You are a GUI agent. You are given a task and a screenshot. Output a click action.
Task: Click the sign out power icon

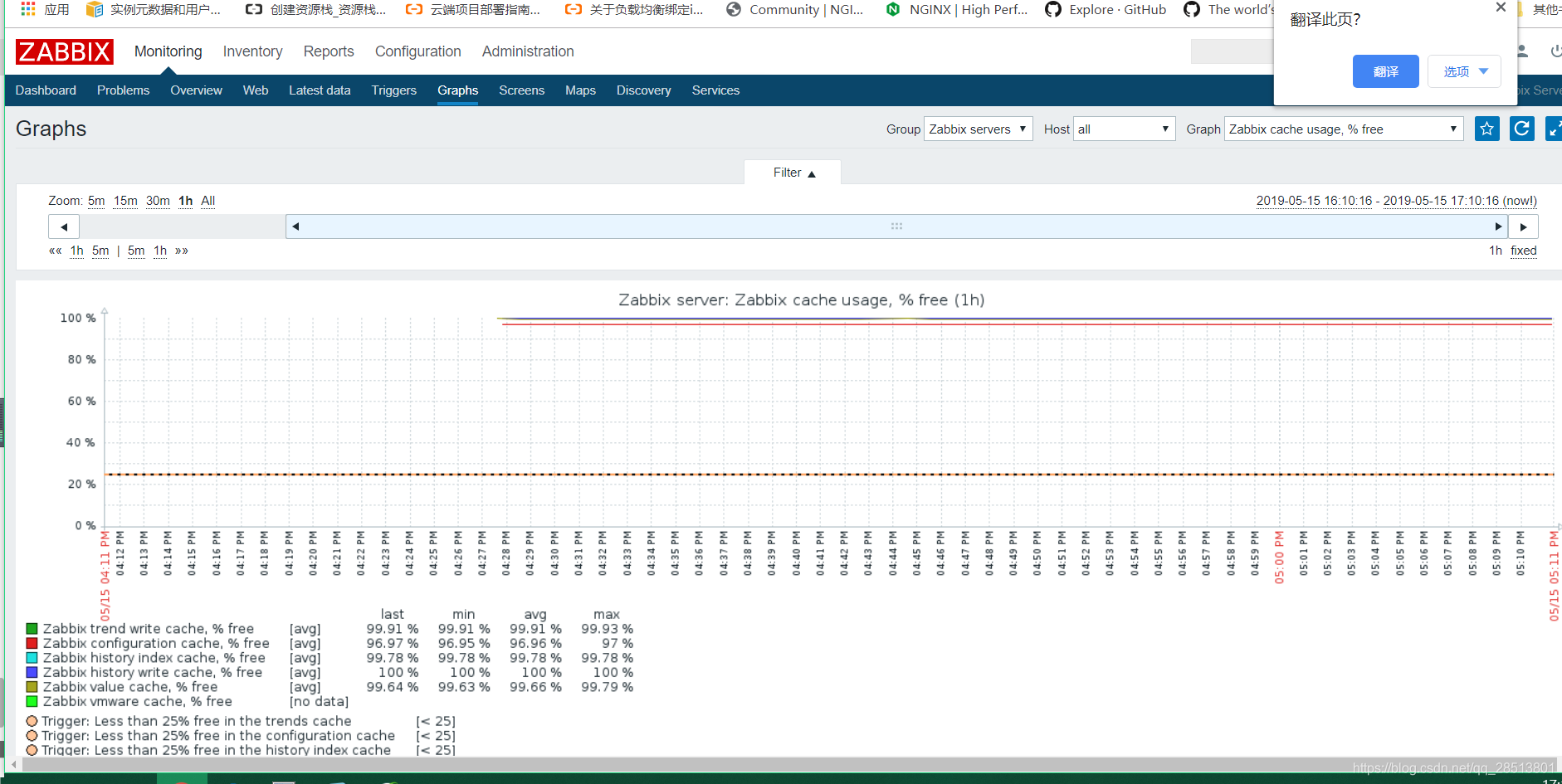[1555, 51]
